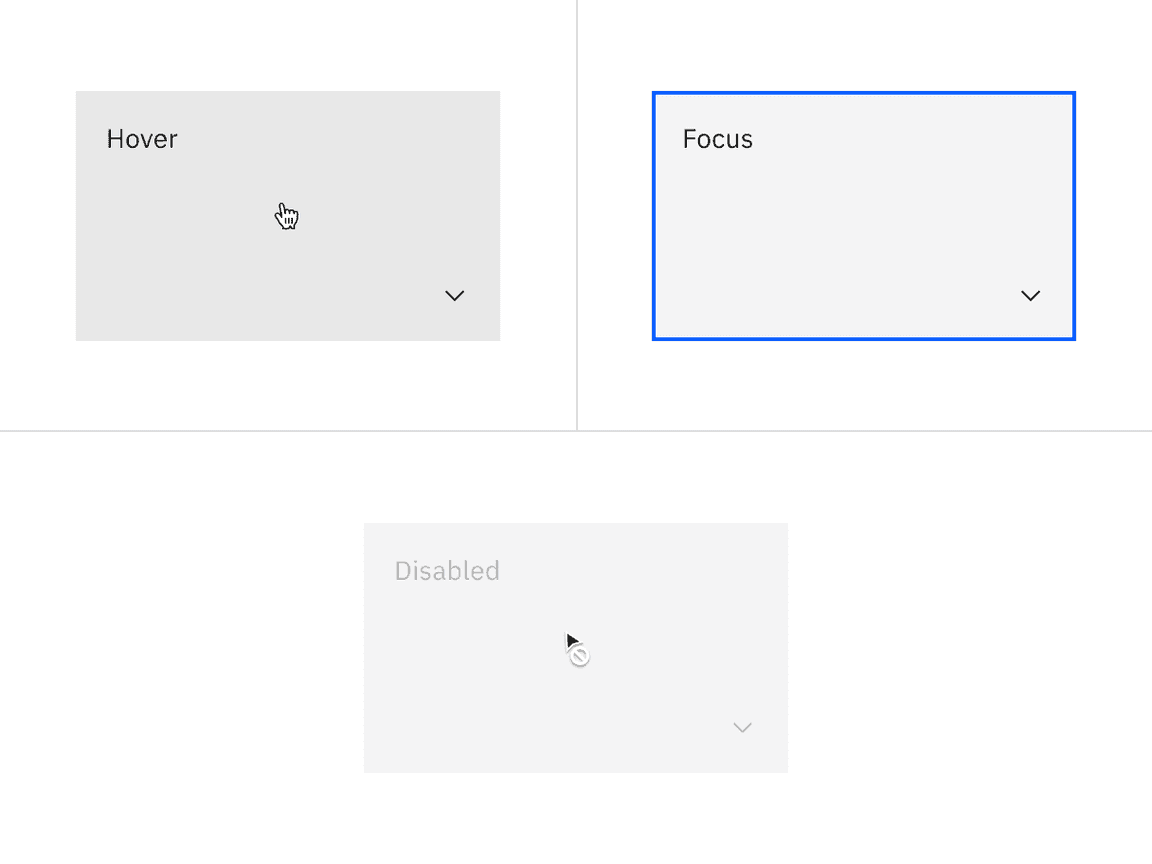1152x864 pixels.
Task: Click the downward arrow in the top-left gray box
Action: 455,295
